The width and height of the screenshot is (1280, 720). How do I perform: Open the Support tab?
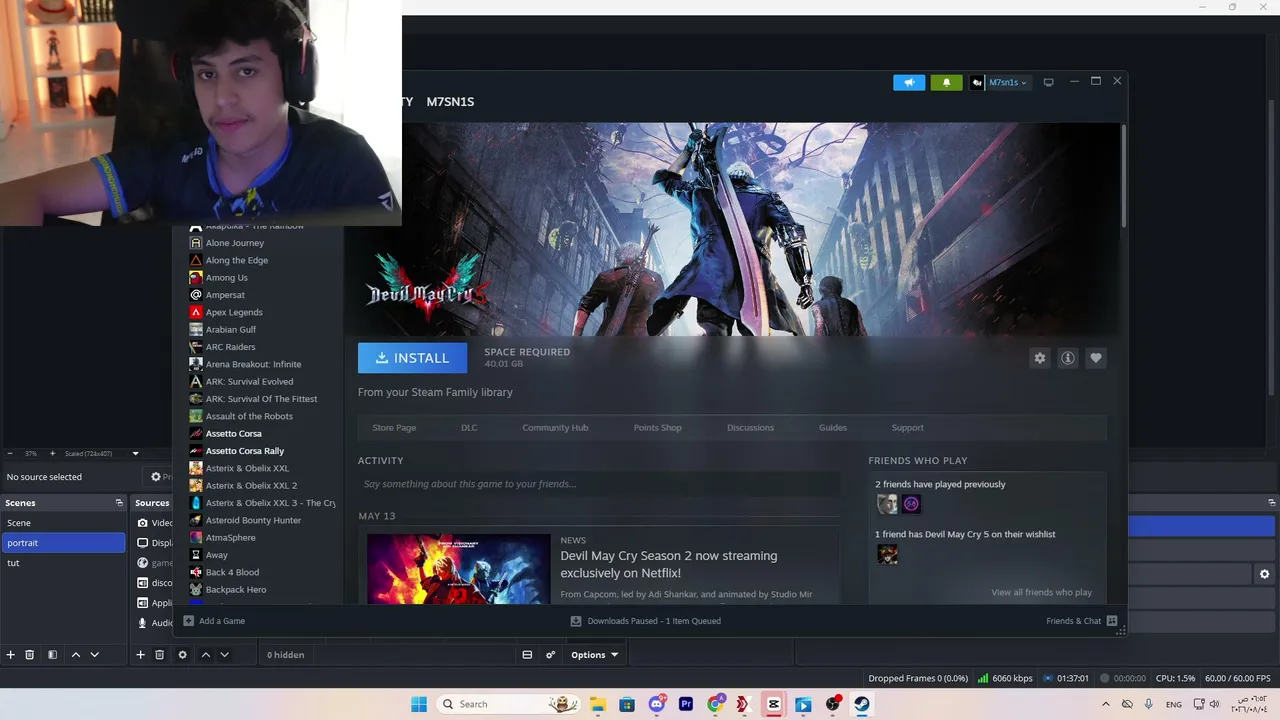coord(907,428)
